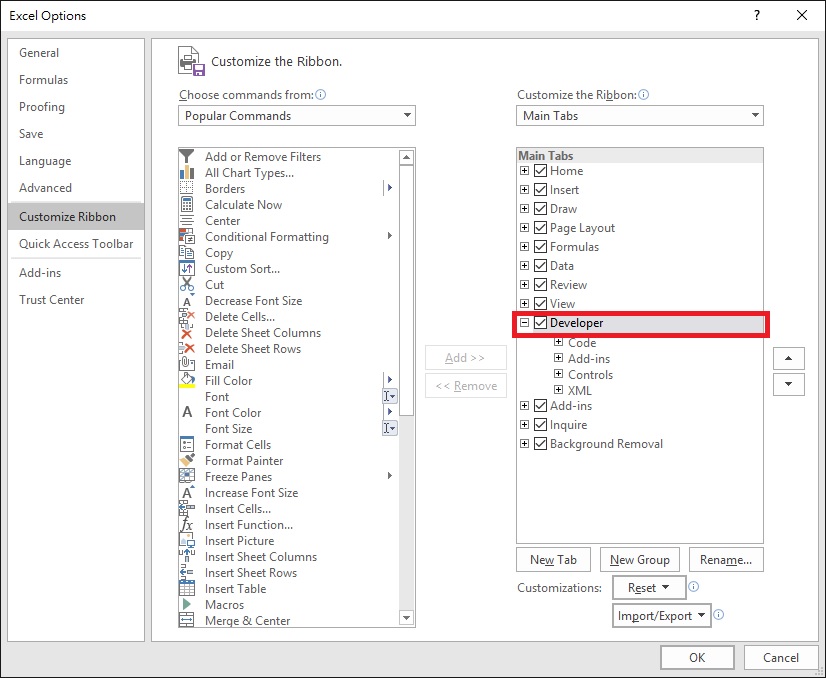
Task: Switch to the Proofing category
Action: (x=41, y=107)
